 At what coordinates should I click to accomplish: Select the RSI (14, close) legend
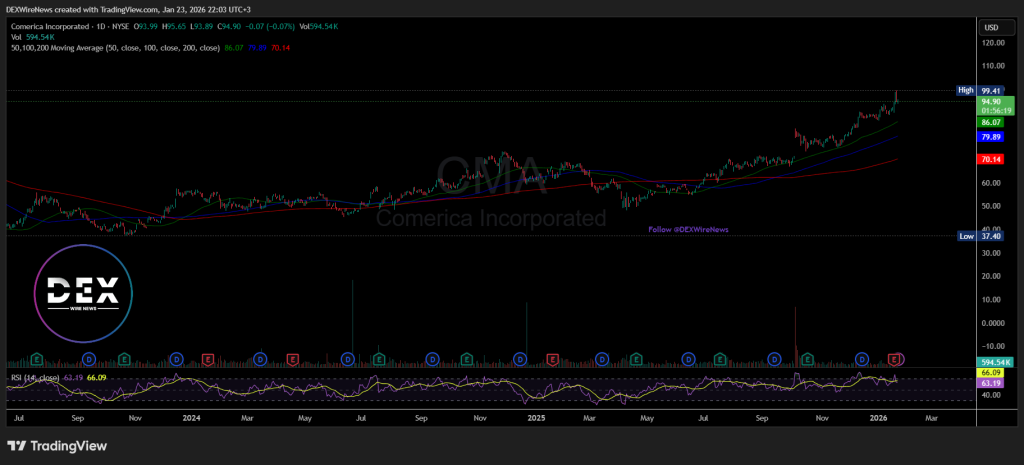pos(35,377)
